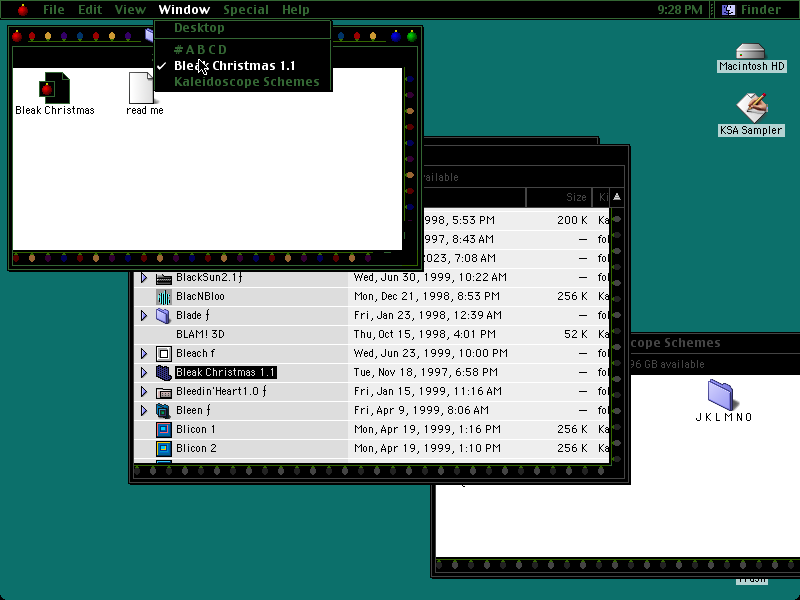Image resolution: width=800 pixels, height=600 pixels.
Task: Click the date Fri, Apr 9, 1999, 8:06 AM
Action: pyautogui.click(x=421, y=411)
